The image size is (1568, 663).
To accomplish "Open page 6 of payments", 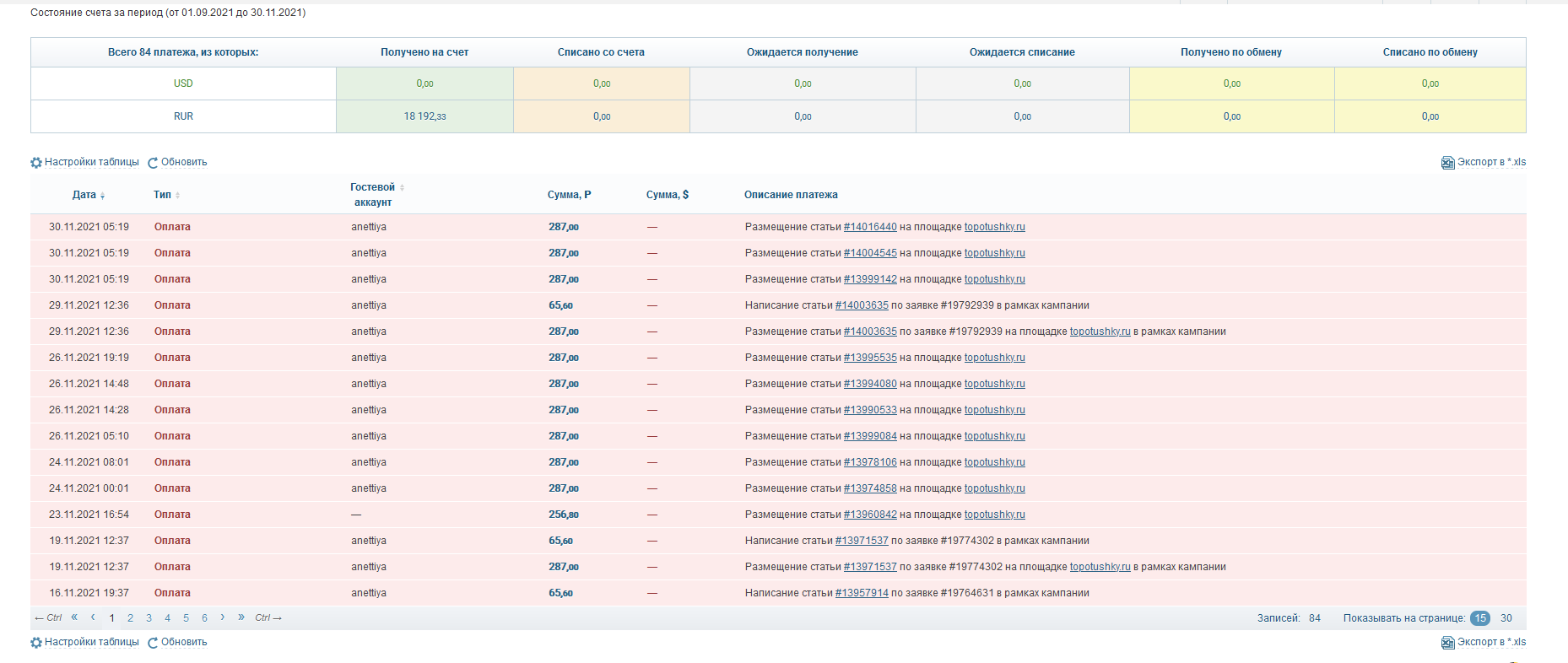I will pyautogui.click(x=204, y=618).
